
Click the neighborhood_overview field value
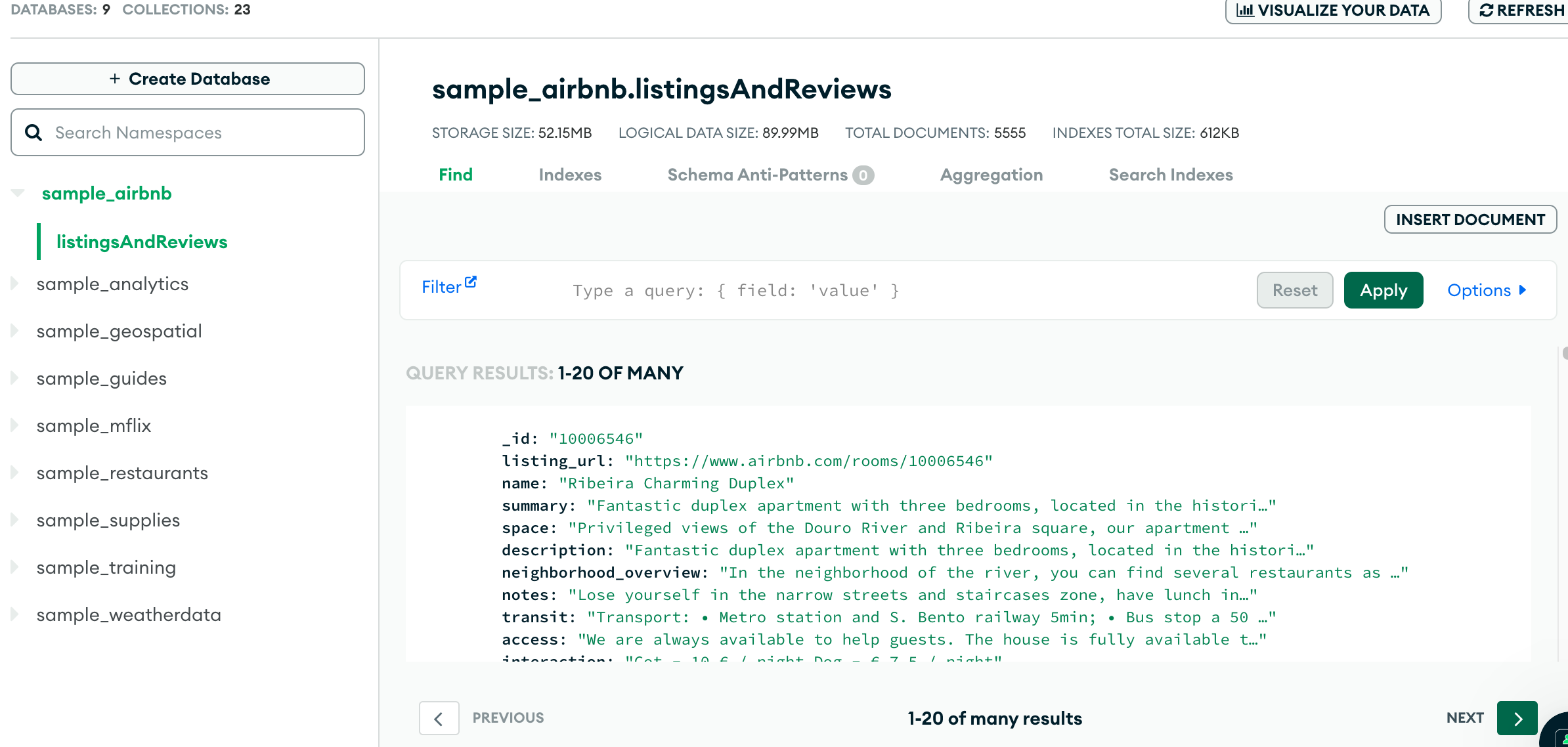click(x=1064, y=572)
